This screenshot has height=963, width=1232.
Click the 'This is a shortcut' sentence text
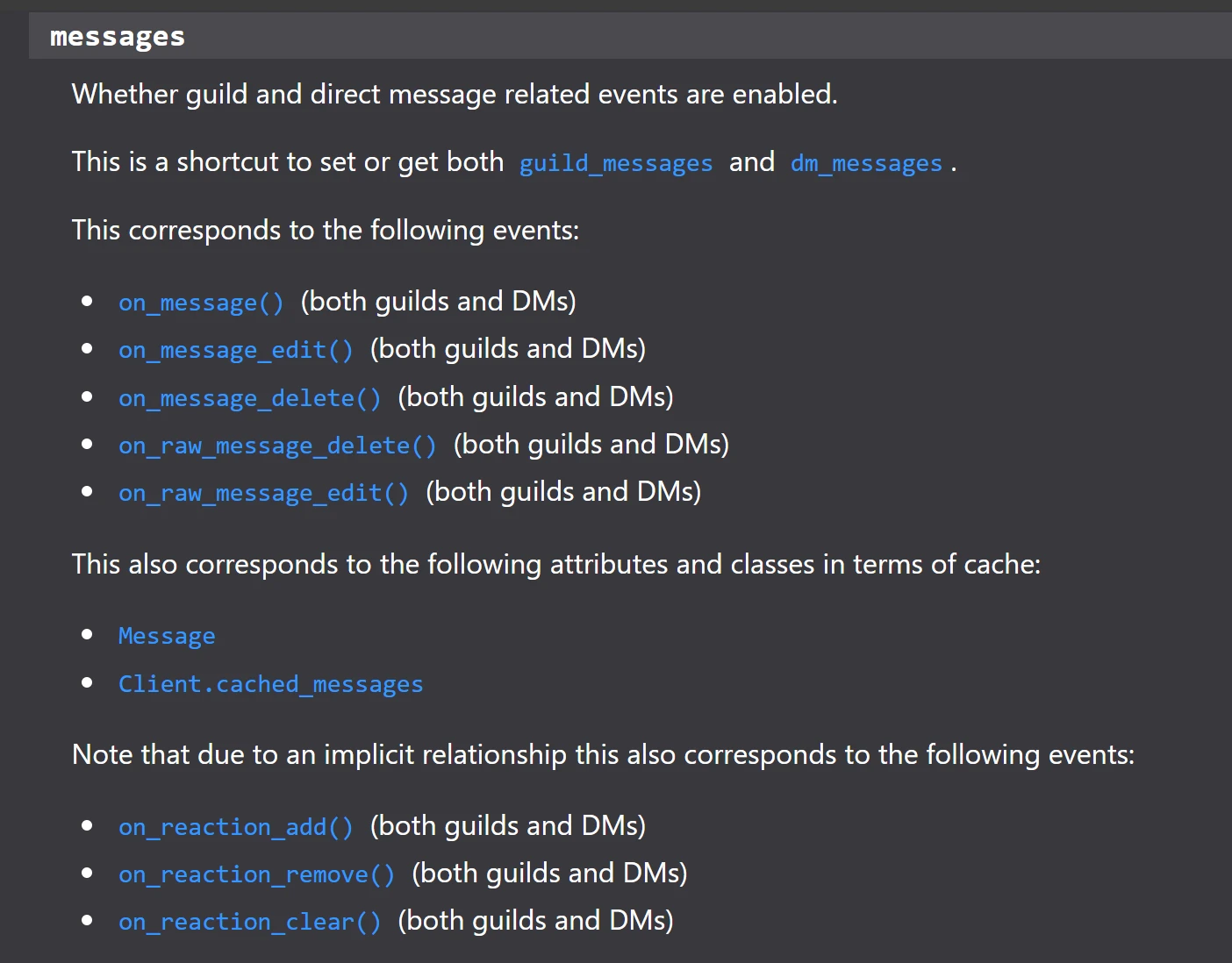(287, 162)
